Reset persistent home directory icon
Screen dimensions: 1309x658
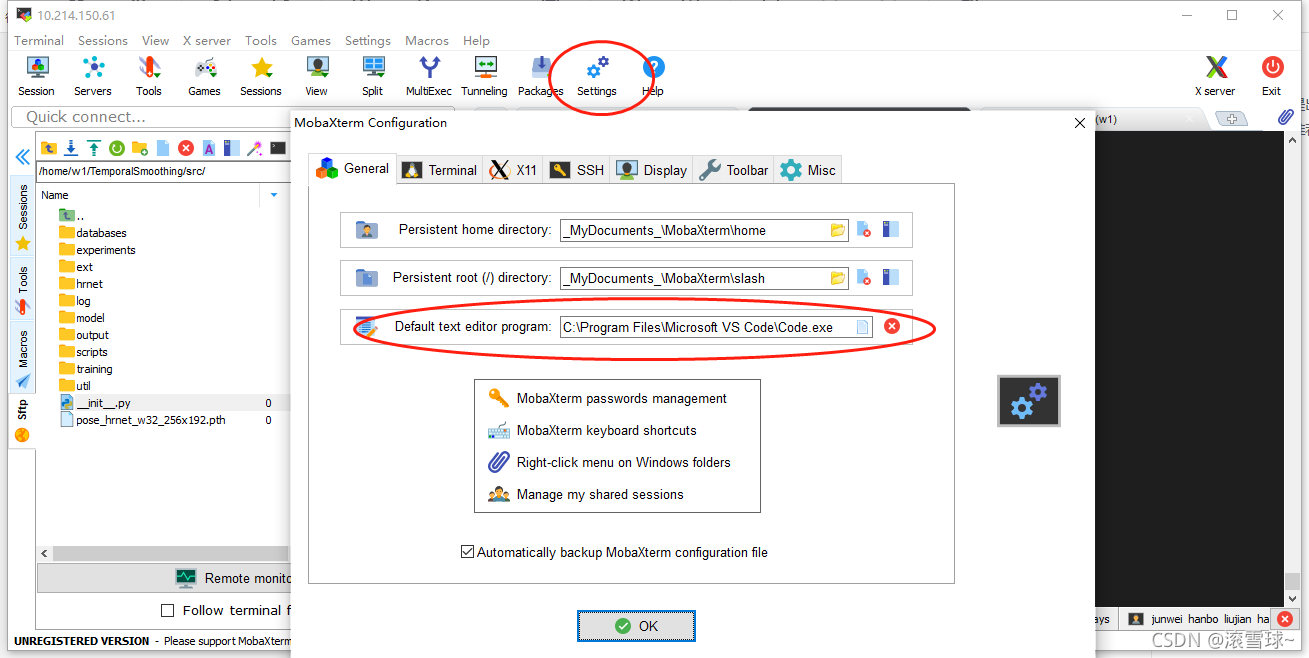pos(865,230)
